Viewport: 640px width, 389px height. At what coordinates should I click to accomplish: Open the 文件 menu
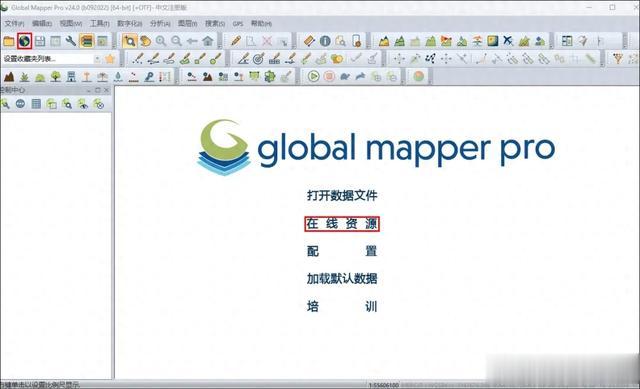[x=14, y=24]
